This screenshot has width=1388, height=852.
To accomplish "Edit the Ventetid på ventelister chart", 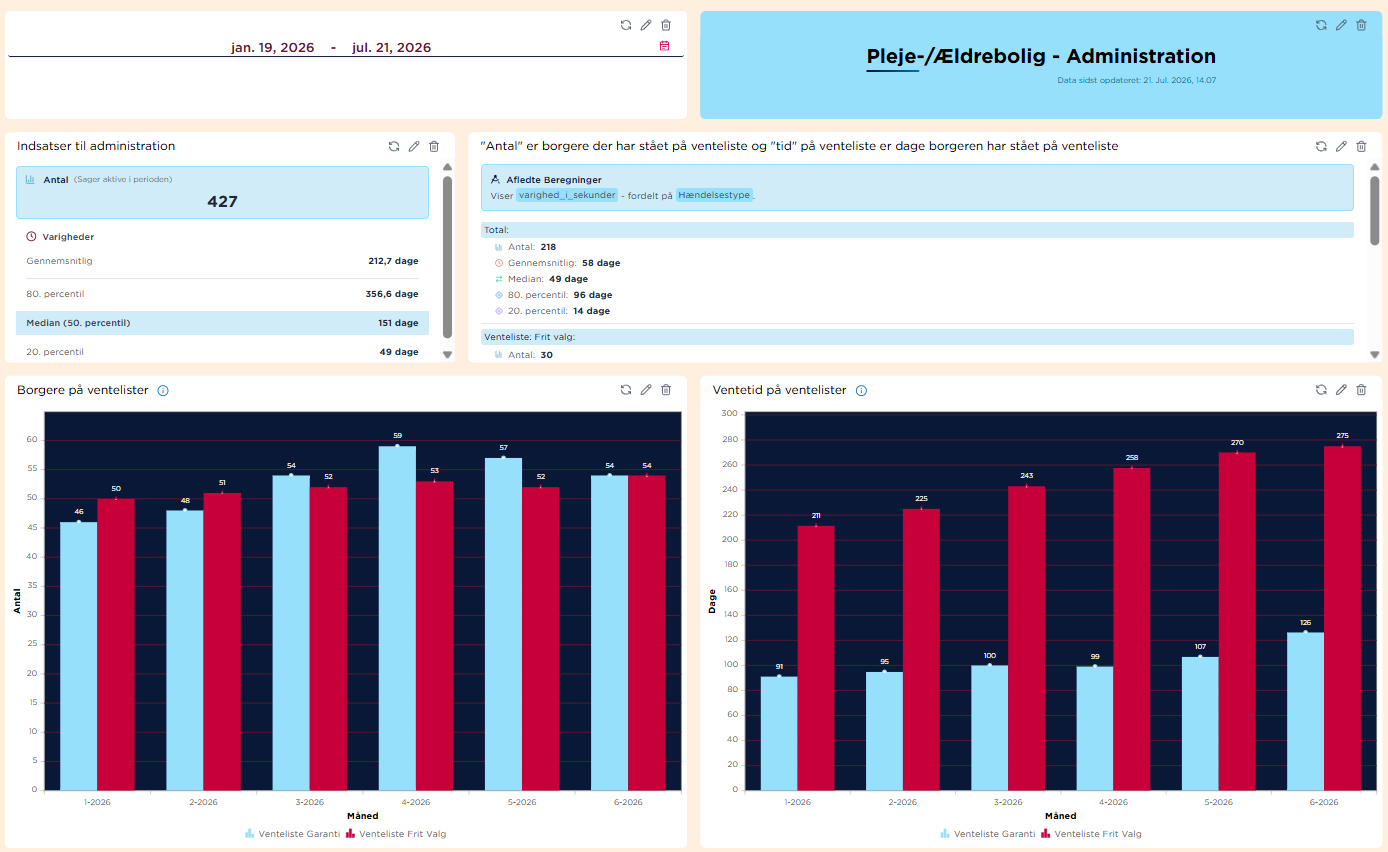I will click(x=1341, y=390).
